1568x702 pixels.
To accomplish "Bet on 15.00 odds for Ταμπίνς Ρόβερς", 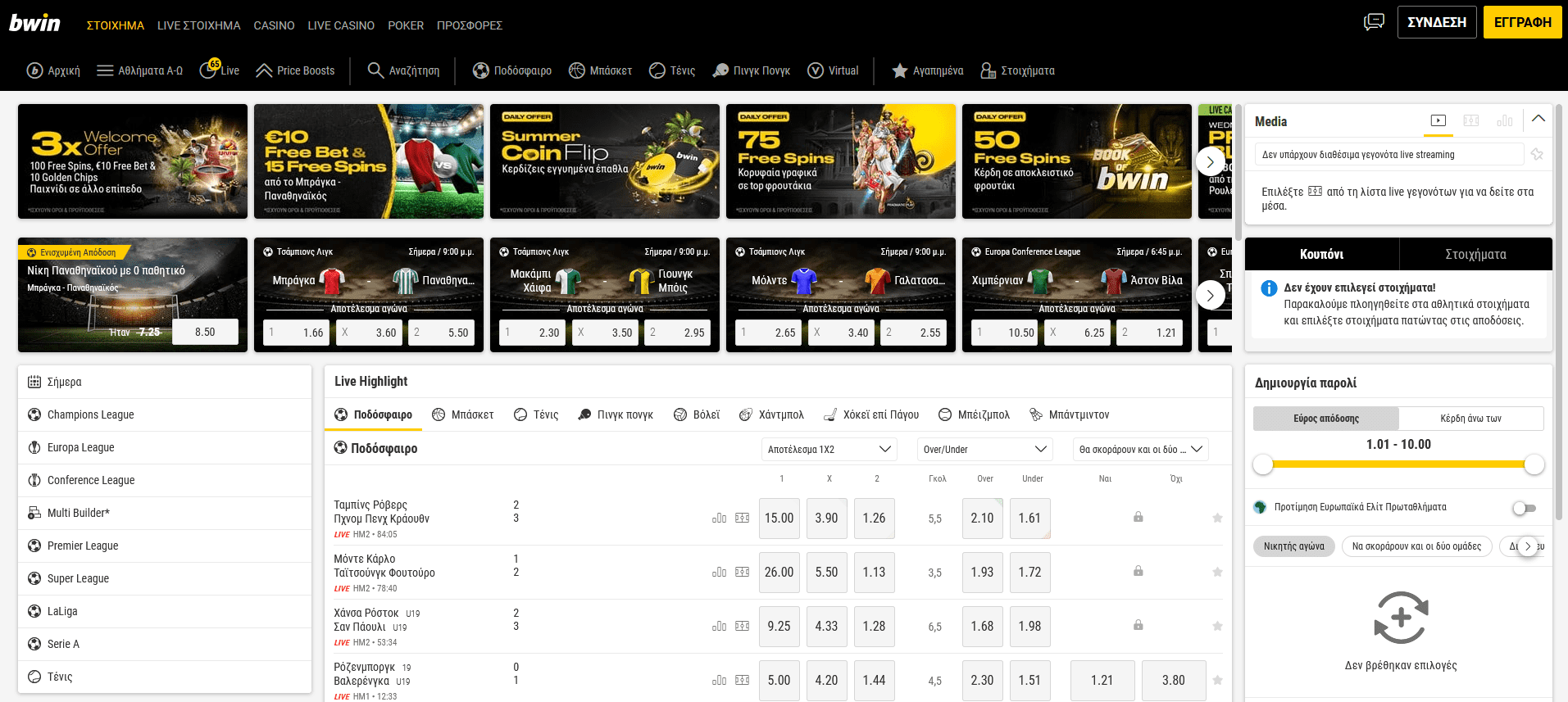I will (779, 518).
